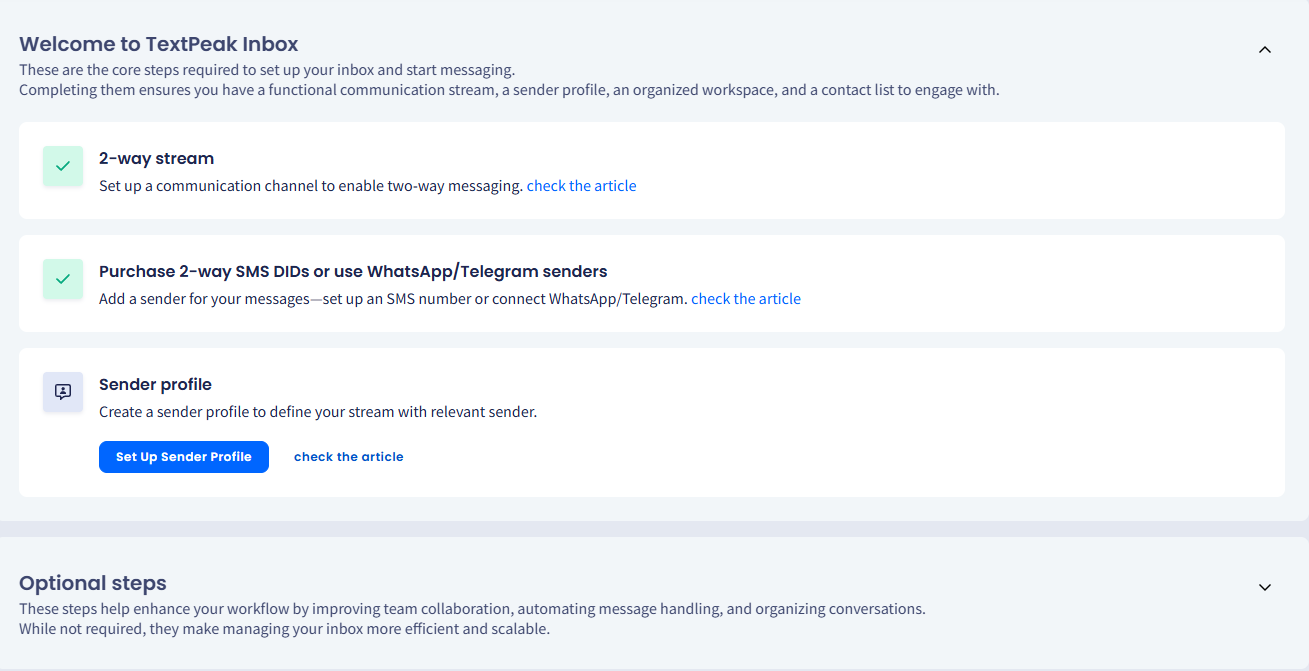
Task: Expand the Optional steps section
Action: [x=1265, y=587]
